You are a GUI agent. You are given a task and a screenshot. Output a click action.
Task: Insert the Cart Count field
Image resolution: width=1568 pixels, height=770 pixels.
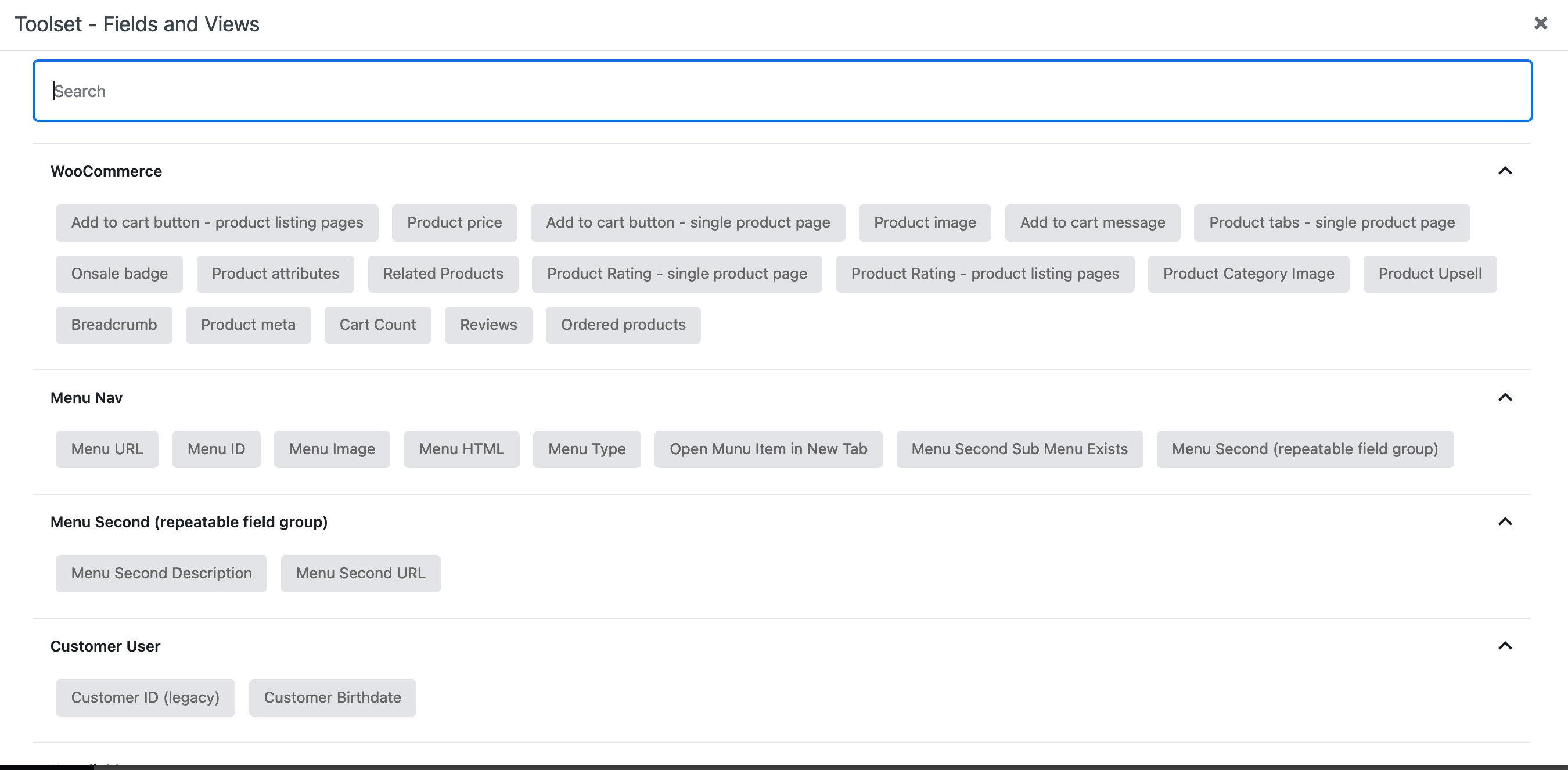378,325
